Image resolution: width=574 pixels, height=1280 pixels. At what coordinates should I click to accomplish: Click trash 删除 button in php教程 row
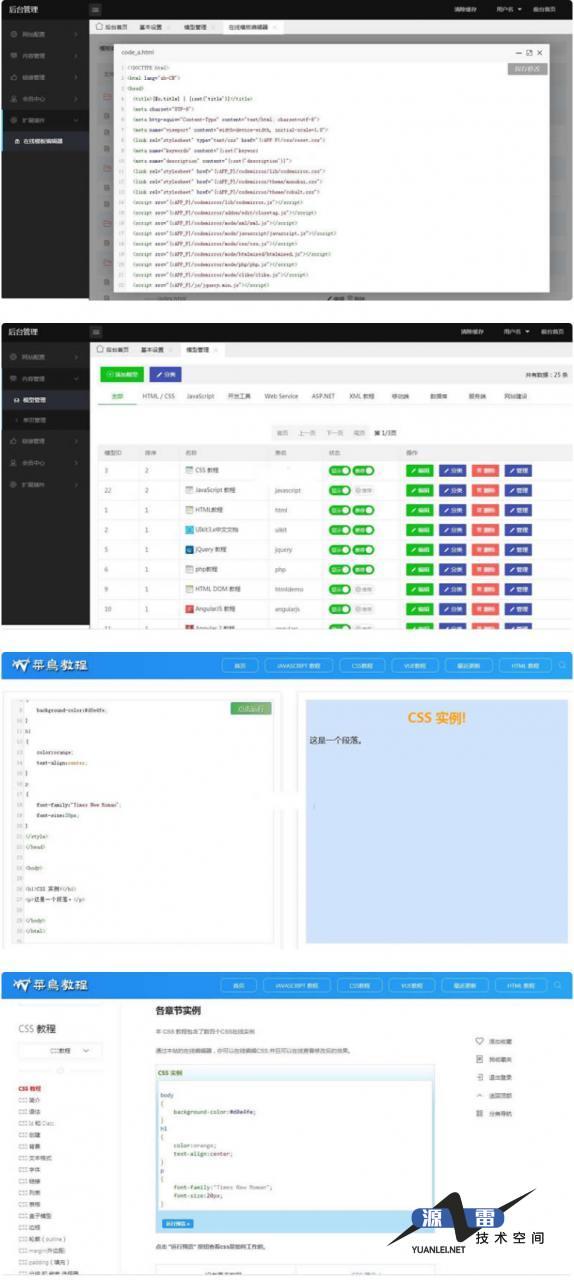click(485, 569)
